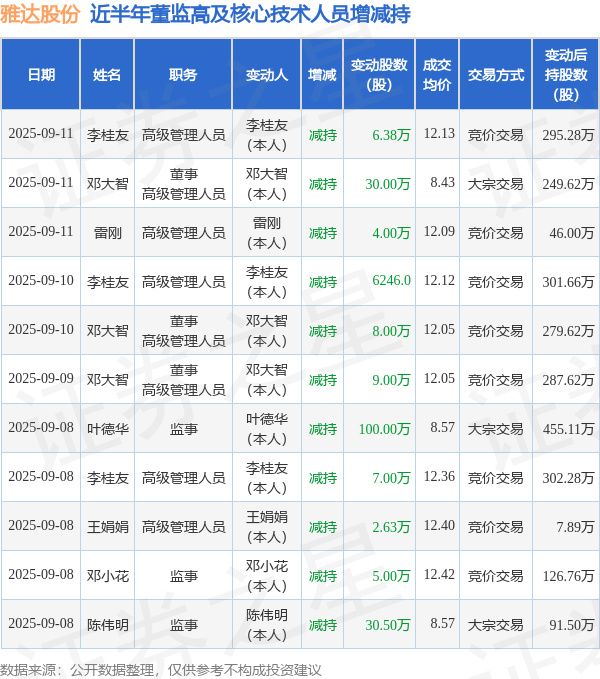Select the 2.63万 share change value
Viewport: 600px width, 679px height.
tap(391, 526)
